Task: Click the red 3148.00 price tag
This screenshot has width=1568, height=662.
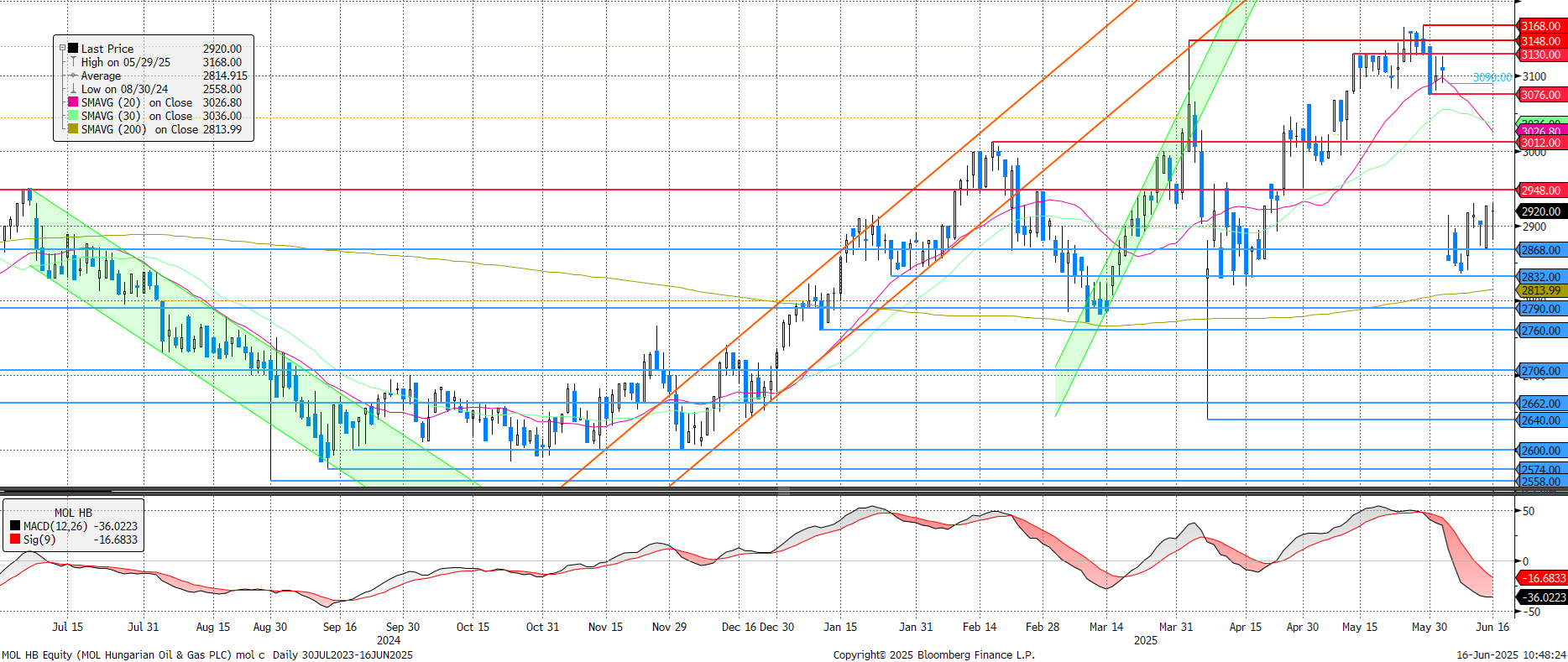Action: point(1542,40)
